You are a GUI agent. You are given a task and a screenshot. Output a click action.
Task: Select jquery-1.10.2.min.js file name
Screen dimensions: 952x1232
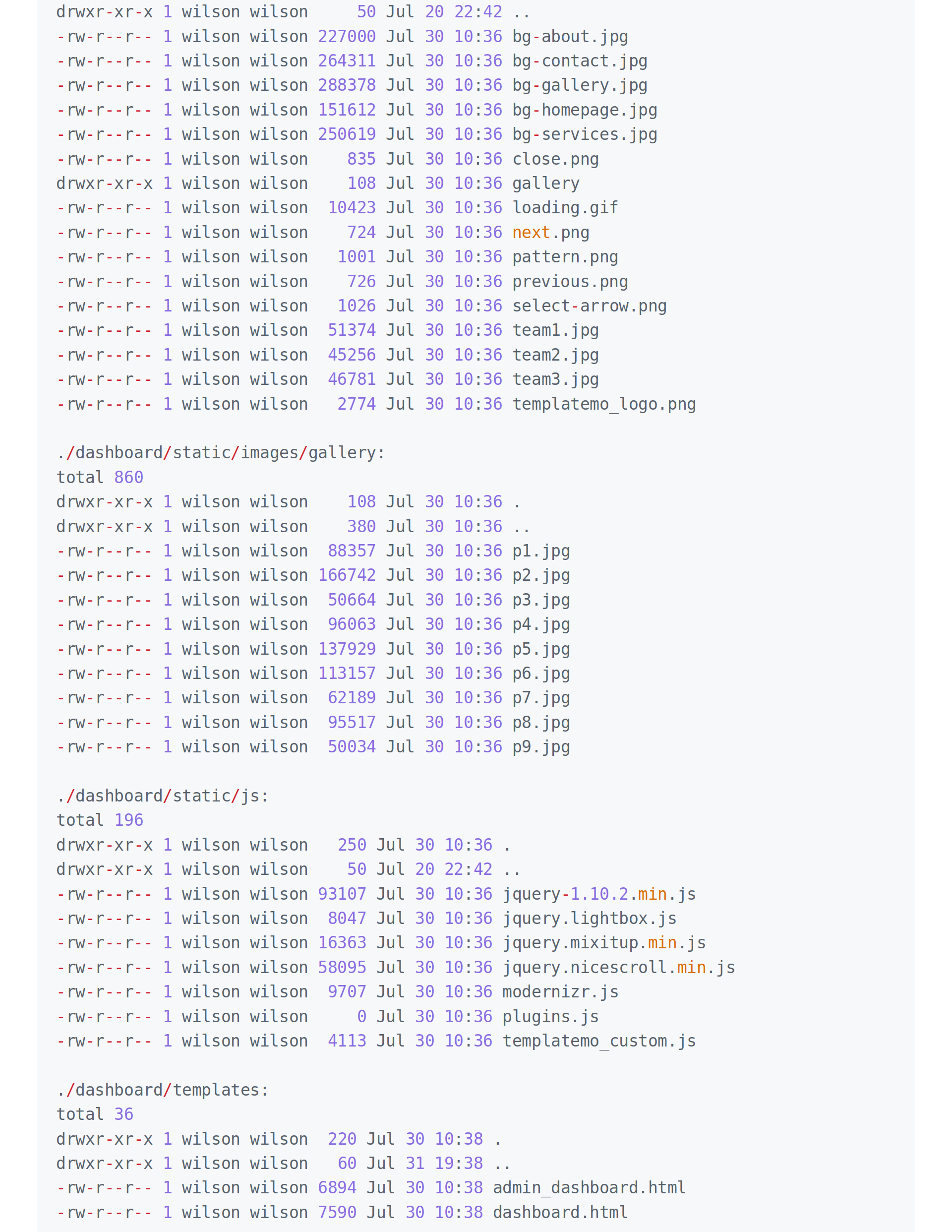(599, 894)
